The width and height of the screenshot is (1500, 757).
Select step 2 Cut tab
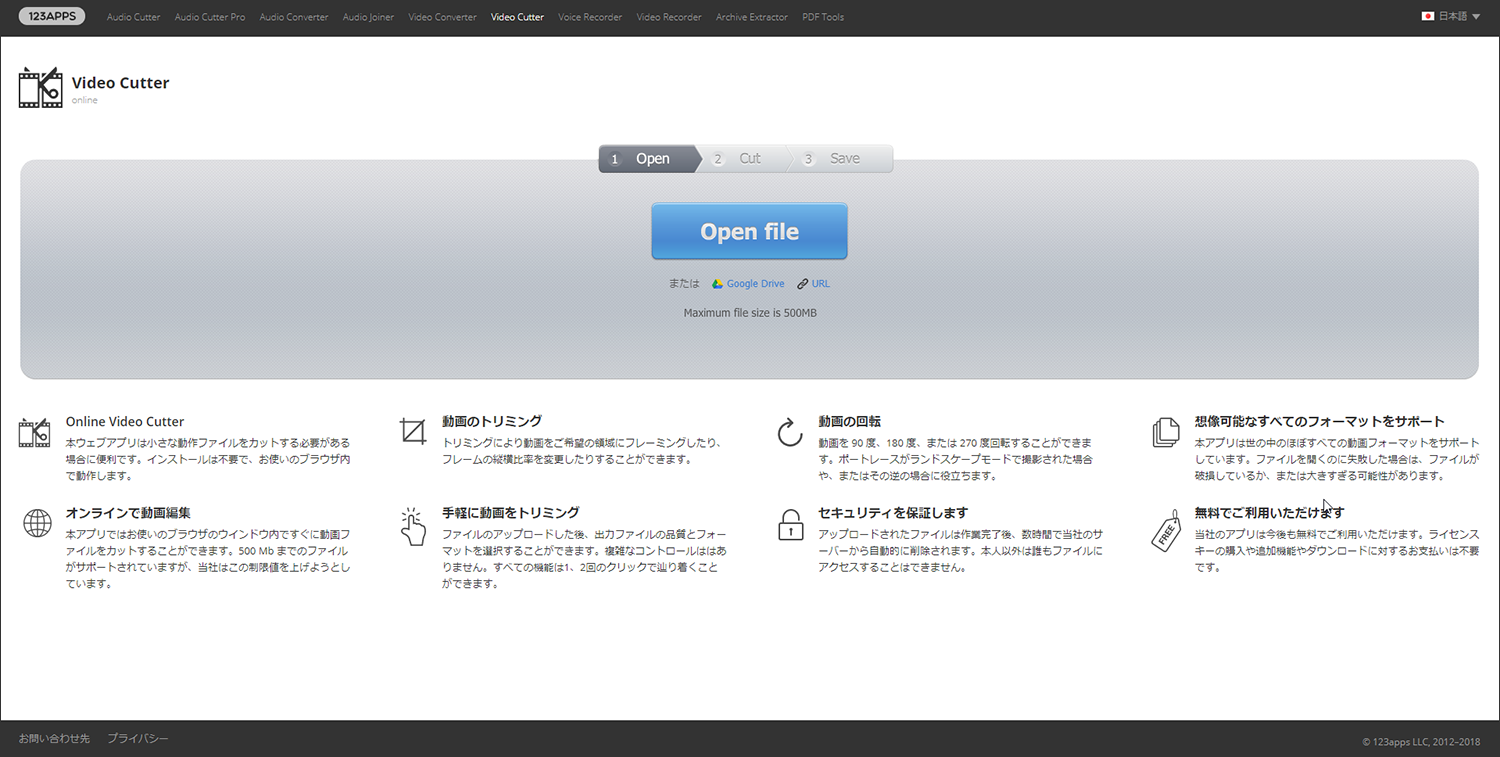pos(745,159)
